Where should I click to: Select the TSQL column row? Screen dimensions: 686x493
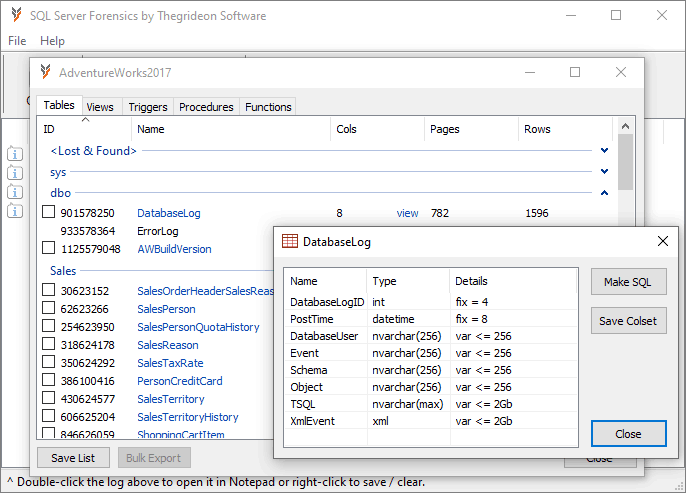431,404
